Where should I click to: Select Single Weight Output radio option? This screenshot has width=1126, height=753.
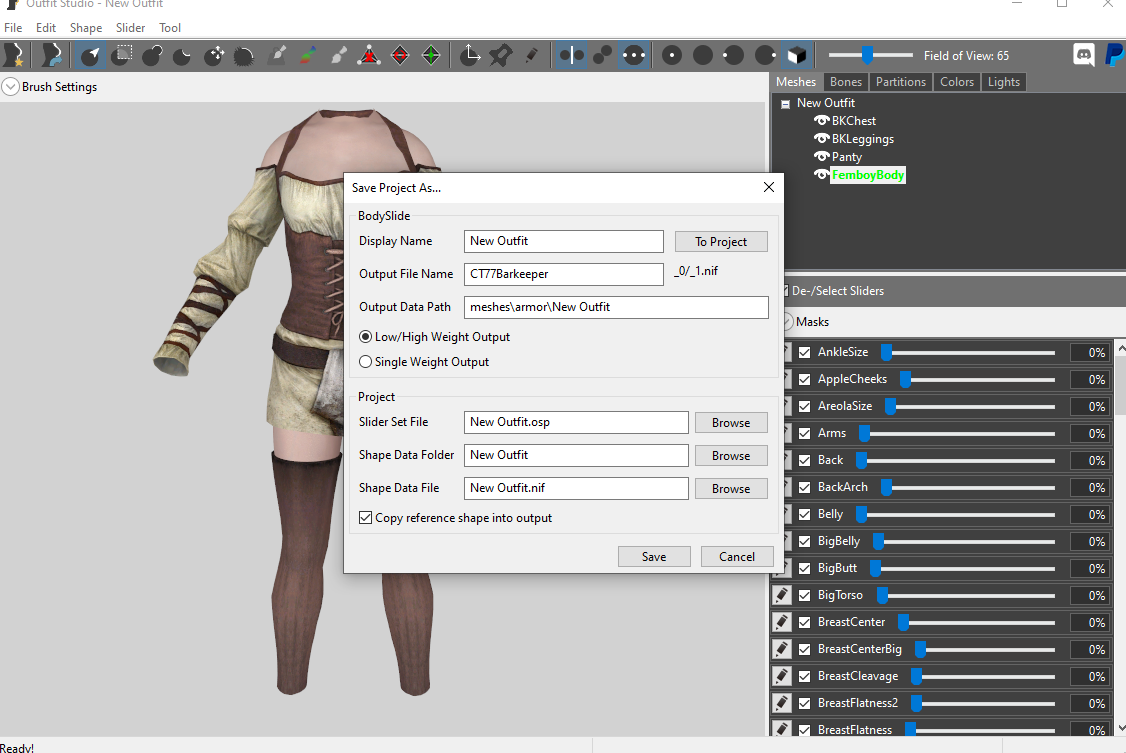(x=366, y=362)
